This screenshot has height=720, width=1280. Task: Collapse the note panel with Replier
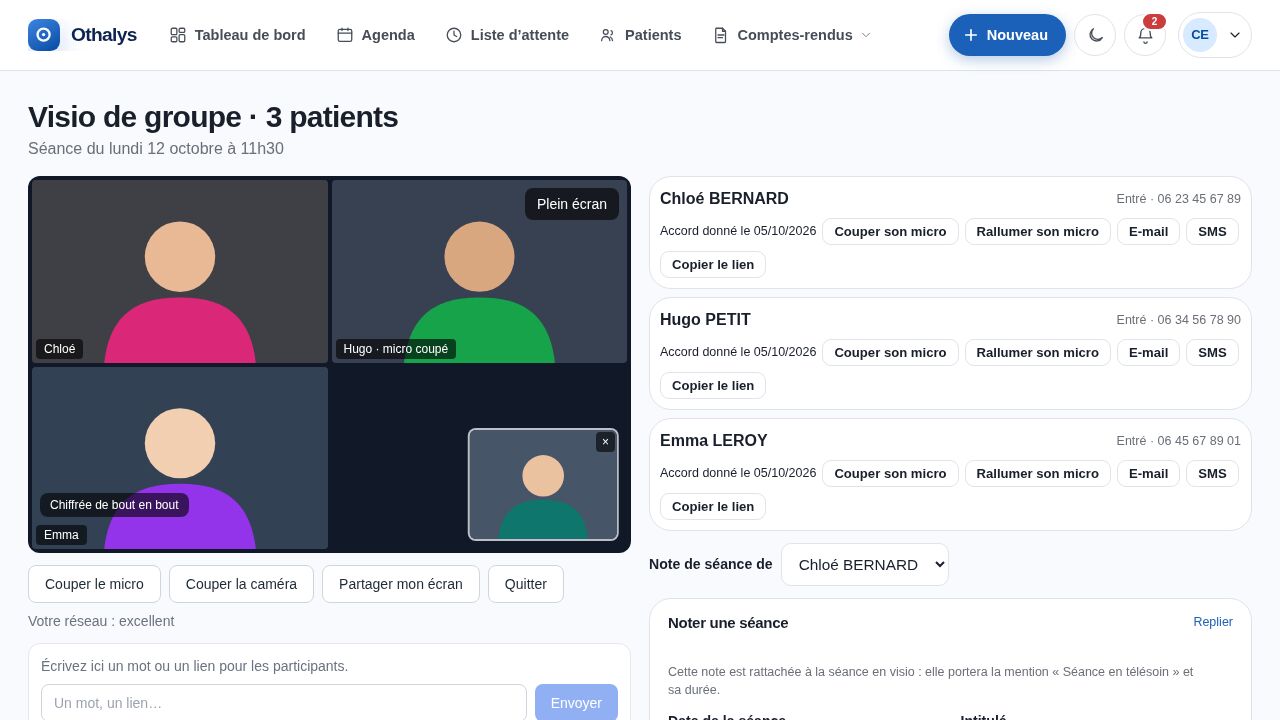[x=1213, y=622]
